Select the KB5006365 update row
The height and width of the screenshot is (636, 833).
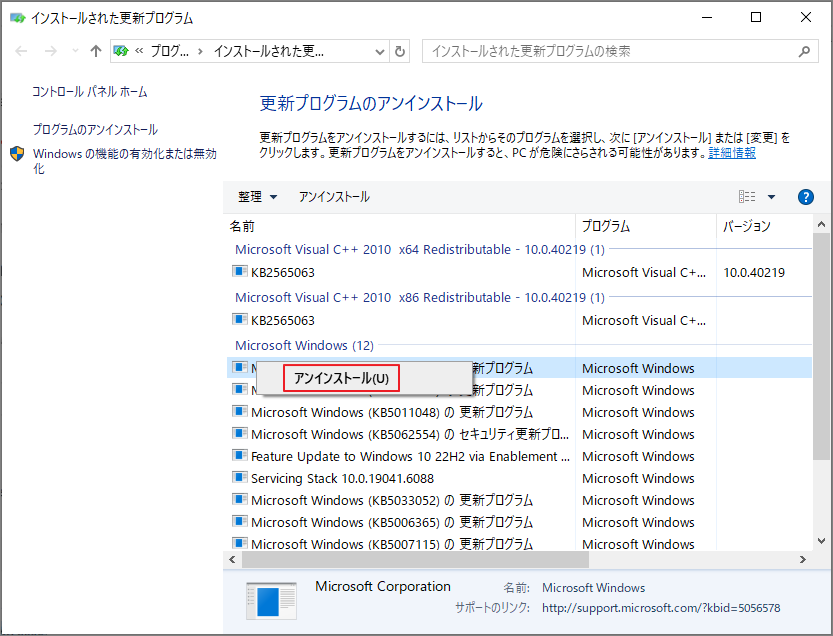(520, 522)
